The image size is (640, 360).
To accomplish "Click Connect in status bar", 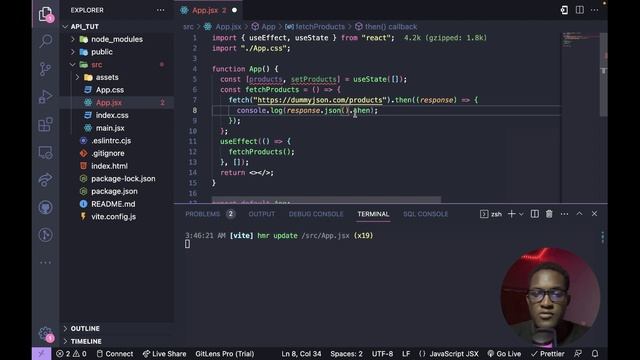I will (115, 353).
